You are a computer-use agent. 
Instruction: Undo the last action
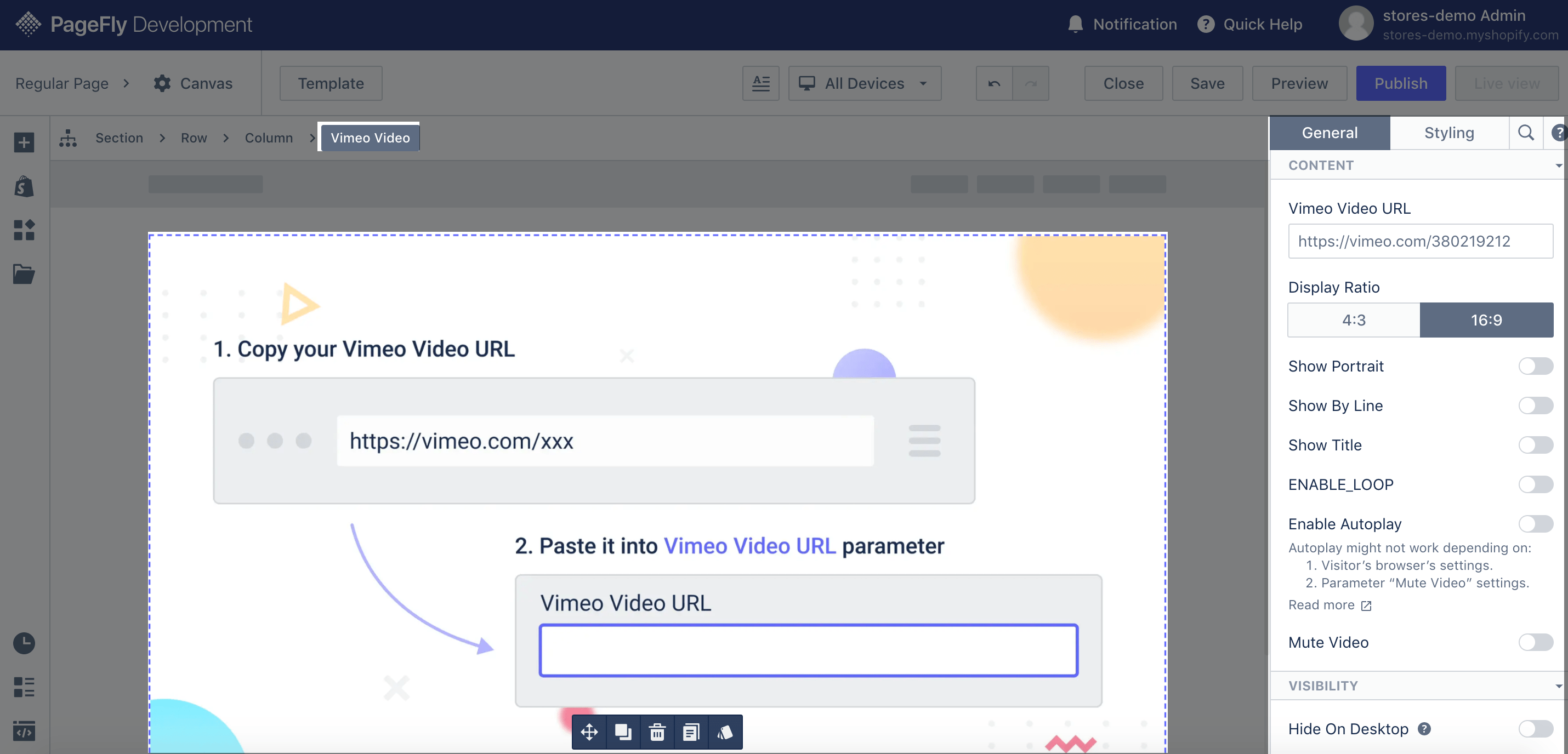click(x=994, y=83)
